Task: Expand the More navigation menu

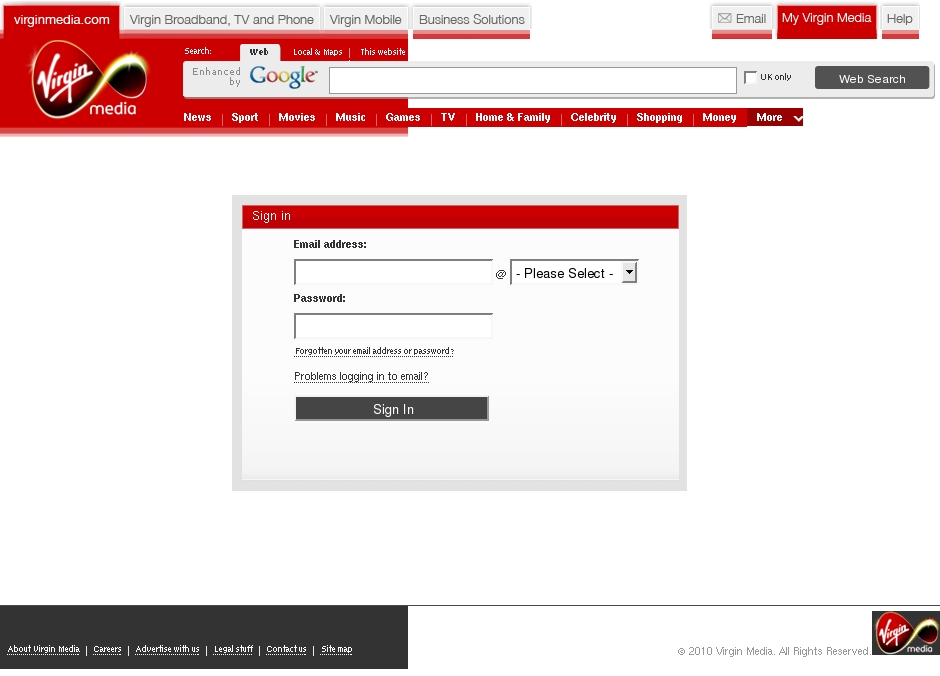Action: click(775, 117)
